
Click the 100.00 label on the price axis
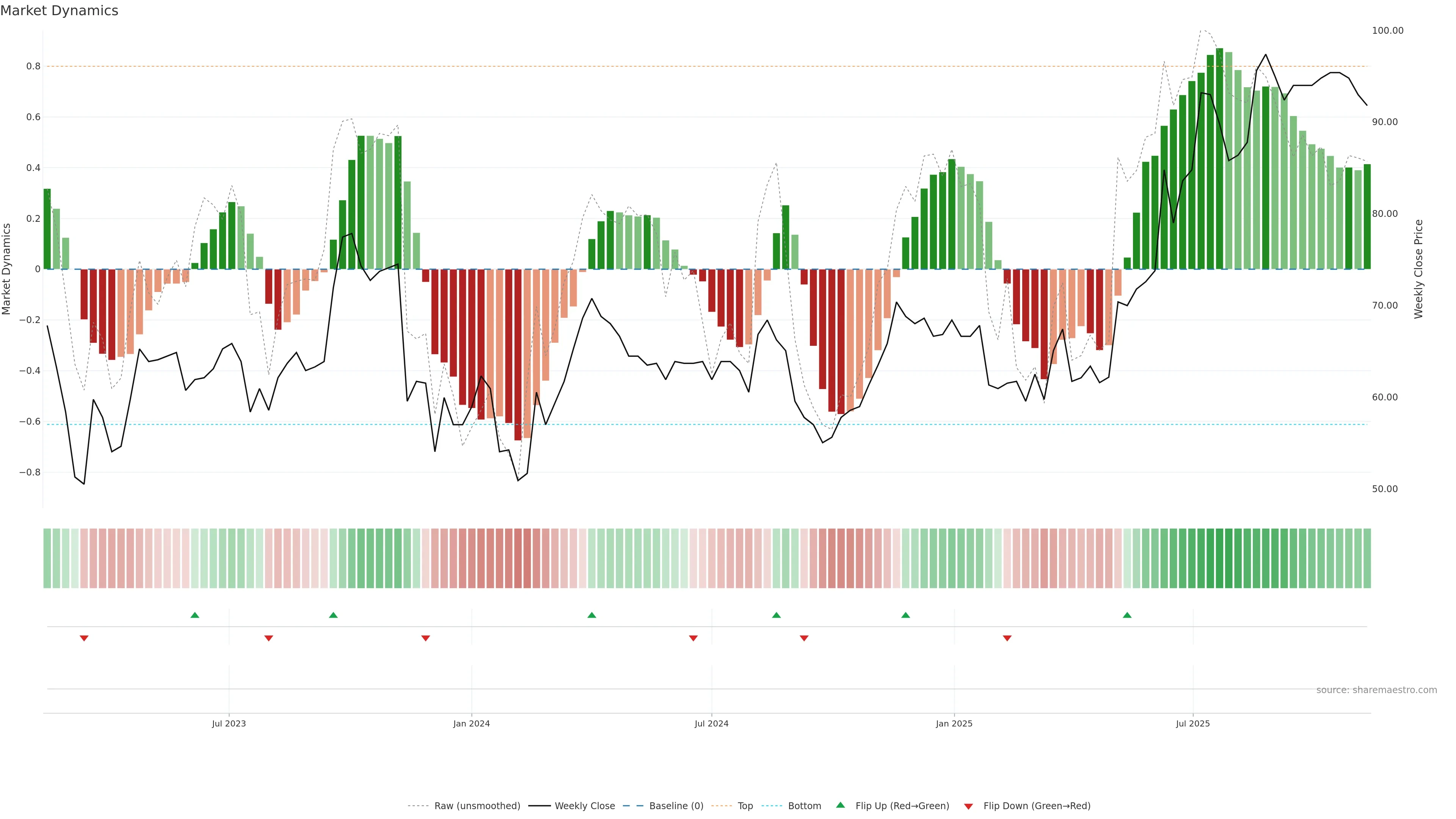[1388, 30]
